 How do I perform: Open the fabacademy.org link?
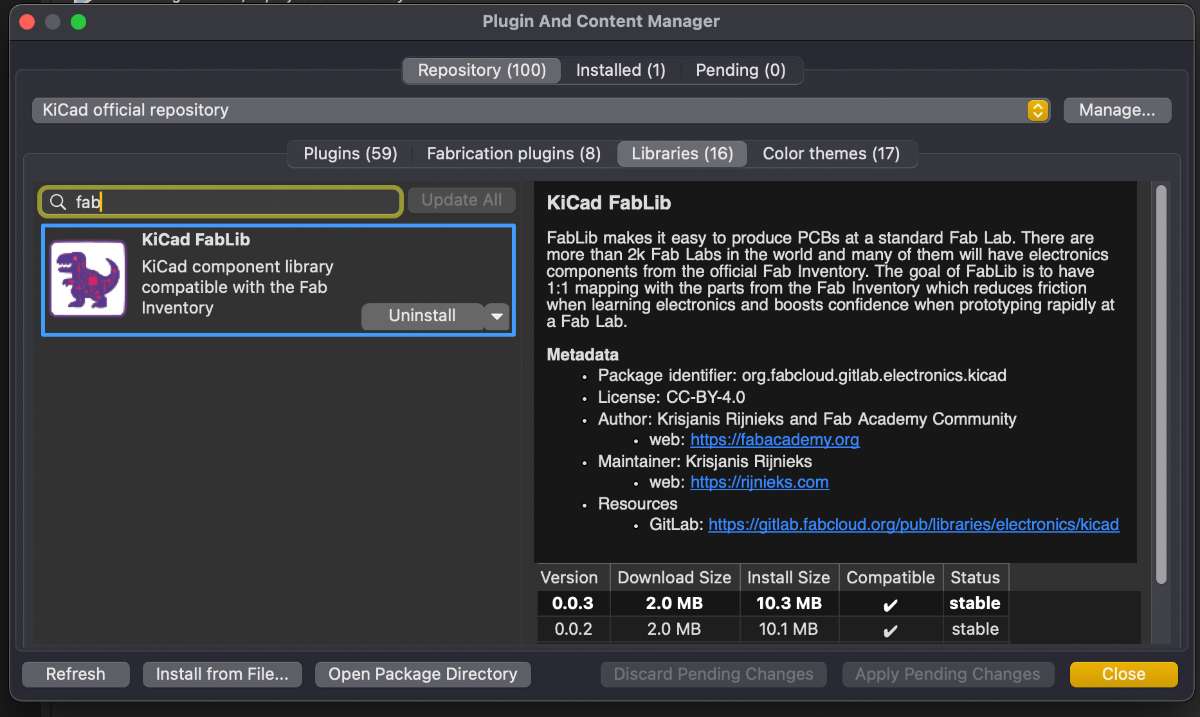point(774,440)
